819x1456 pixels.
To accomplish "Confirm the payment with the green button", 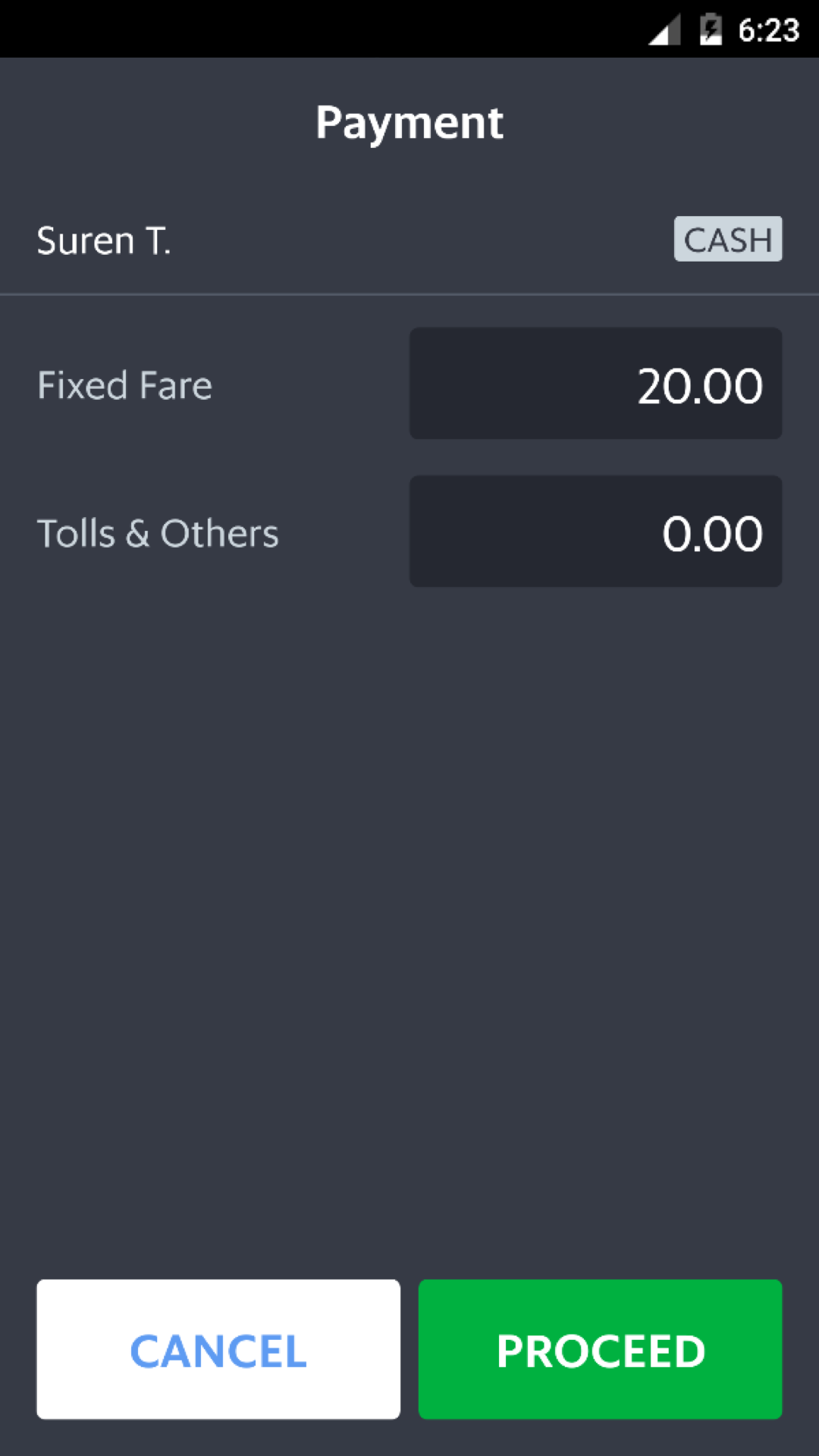I will click(x=600, y=1349).
